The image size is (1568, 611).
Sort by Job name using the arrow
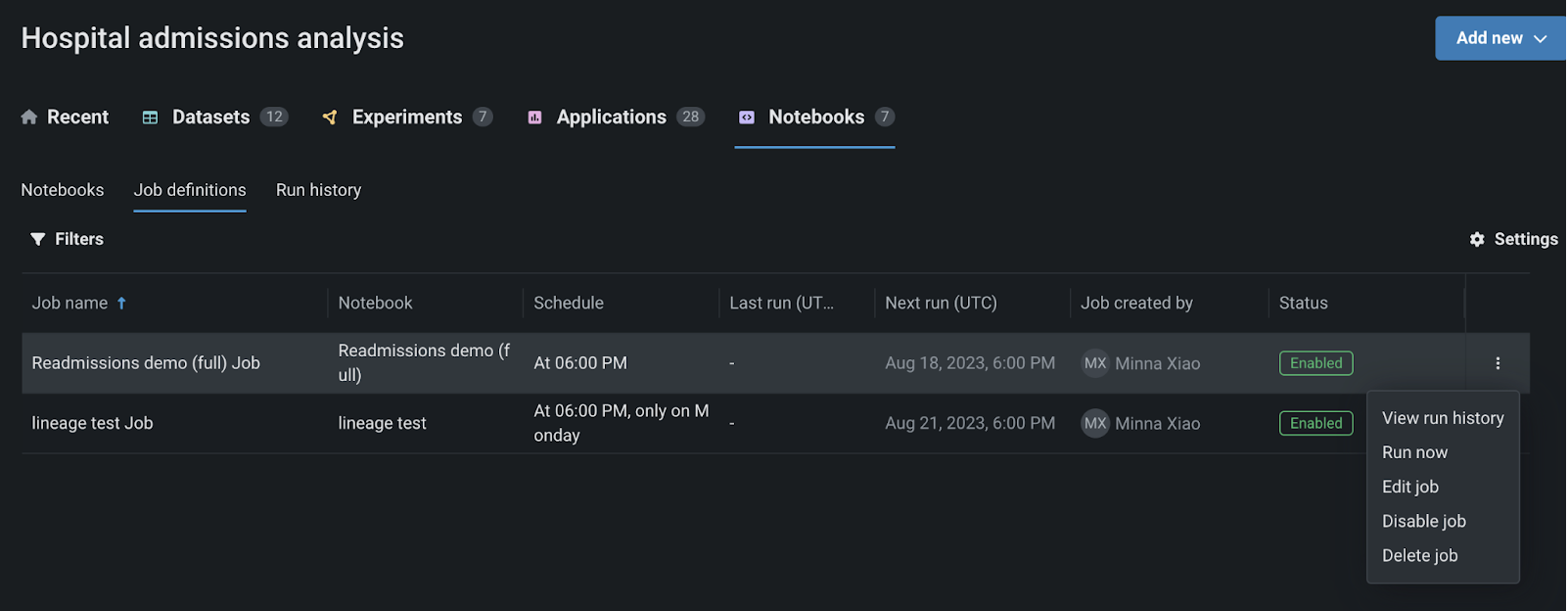(121, 304)
